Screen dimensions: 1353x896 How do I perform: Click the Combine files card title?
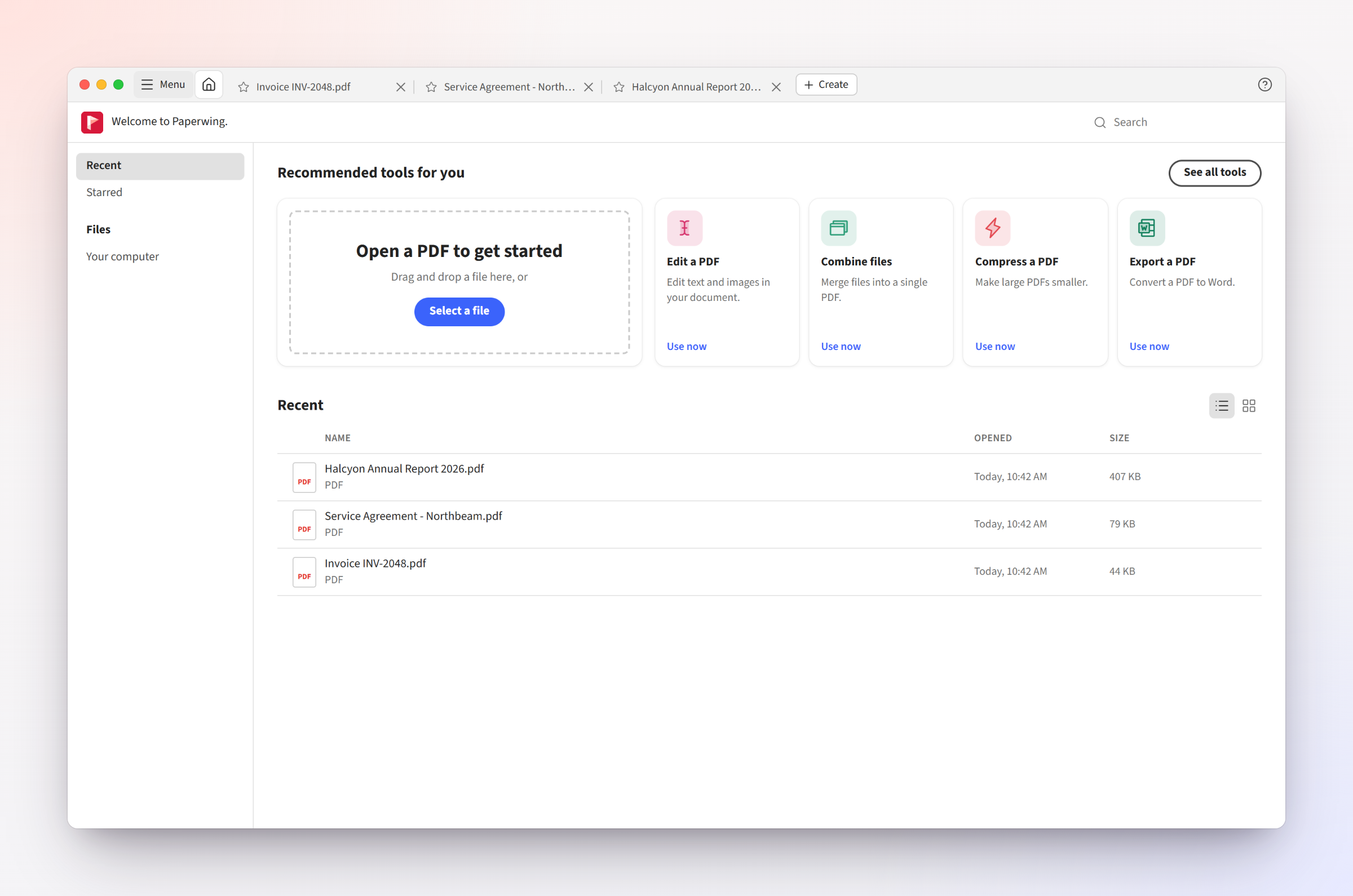click(x=856, y=261)
